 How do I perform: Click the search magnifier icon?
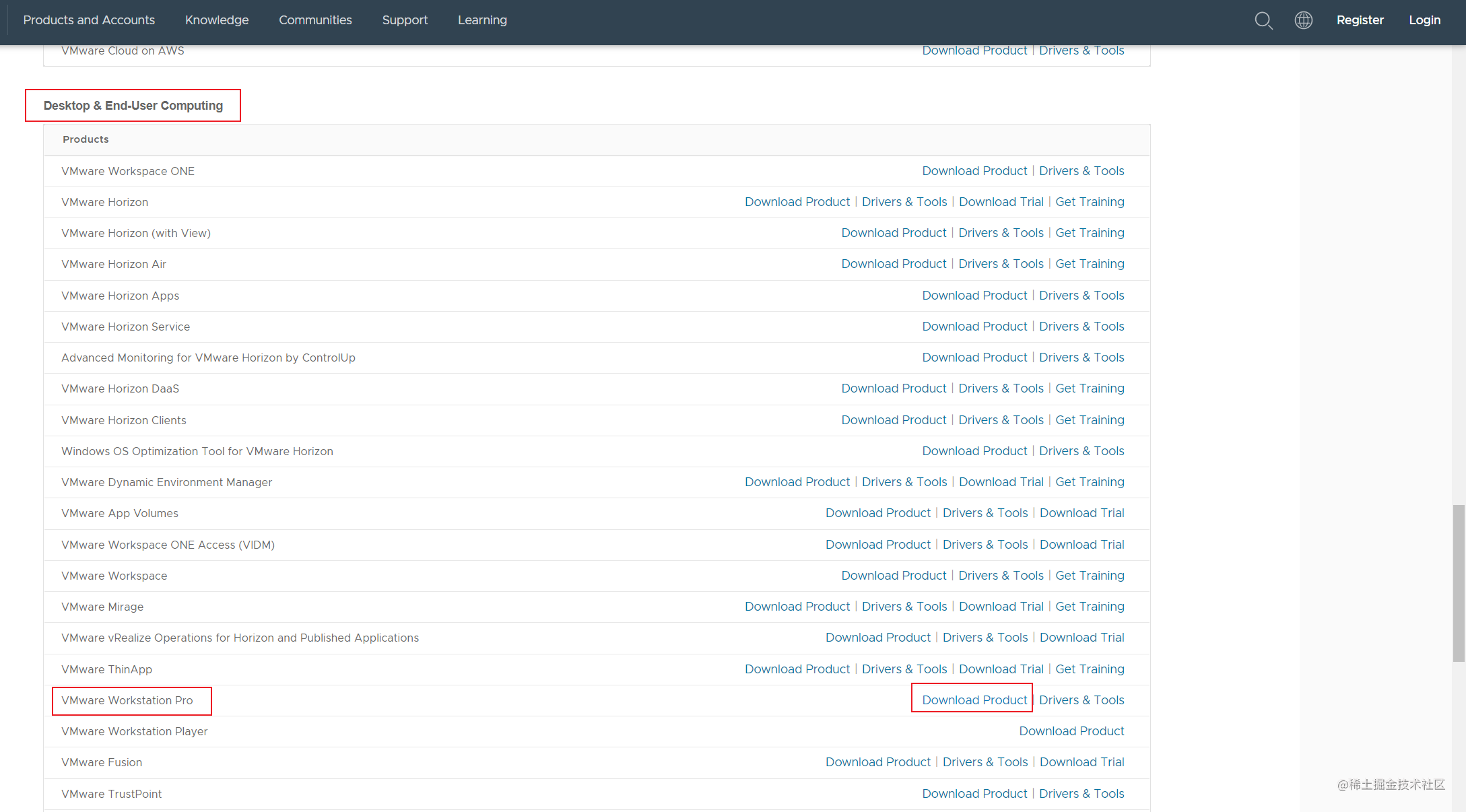click(x=1263, y=20)
